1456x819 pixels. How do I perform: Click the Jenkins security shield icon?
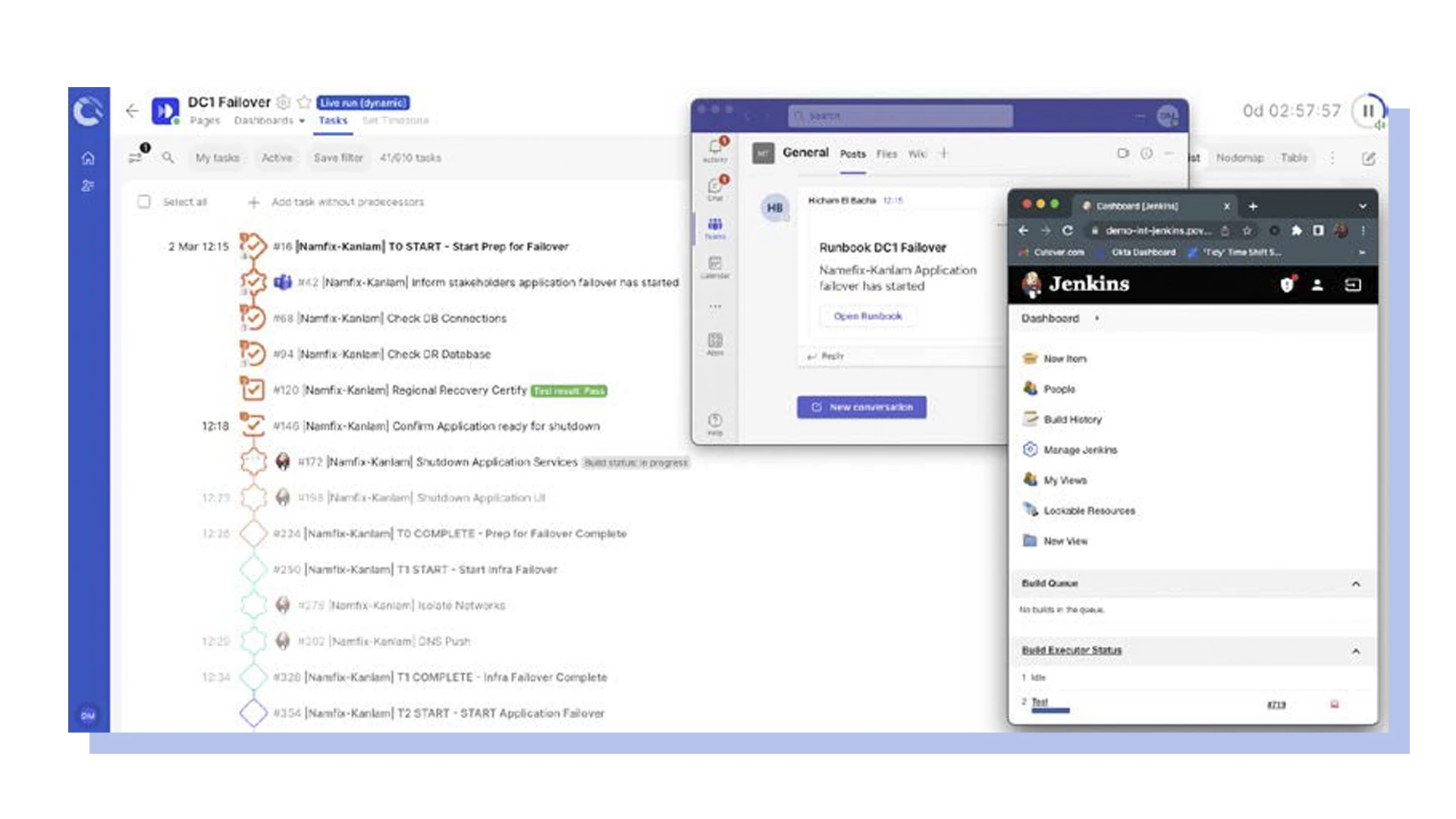tap(1286, 284)
